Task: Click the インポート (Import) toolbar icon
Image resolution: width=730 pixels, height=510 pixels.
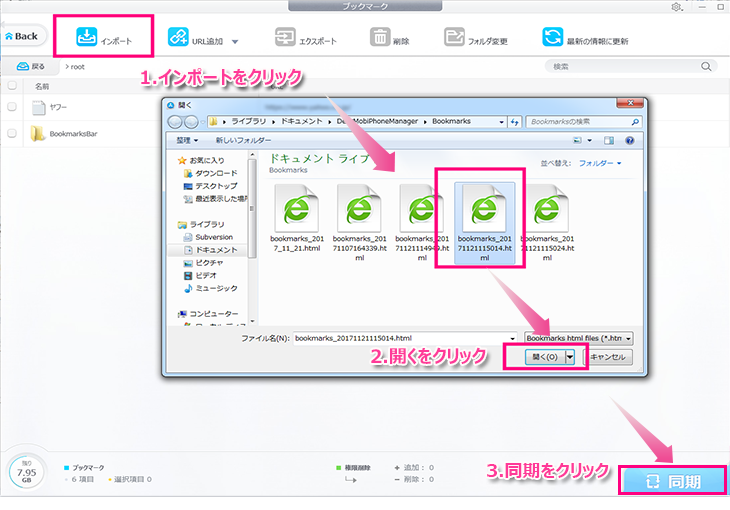Action: click(x=86, y=38)
